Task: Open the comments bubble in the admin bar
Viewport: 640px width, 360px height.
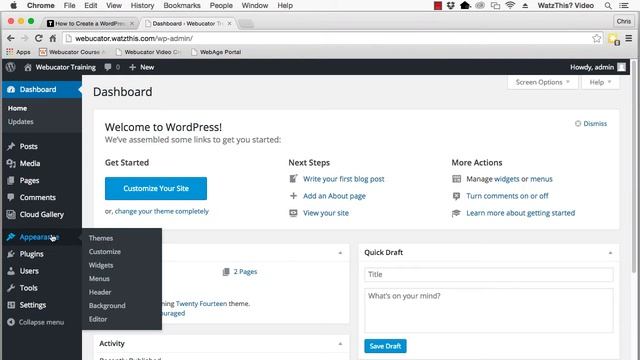Action: (108, 67)
